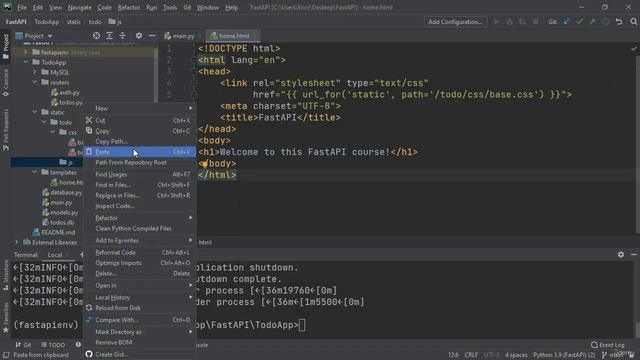Choose Local History in the context menu
Screen dimensions: 640x360
140,298
